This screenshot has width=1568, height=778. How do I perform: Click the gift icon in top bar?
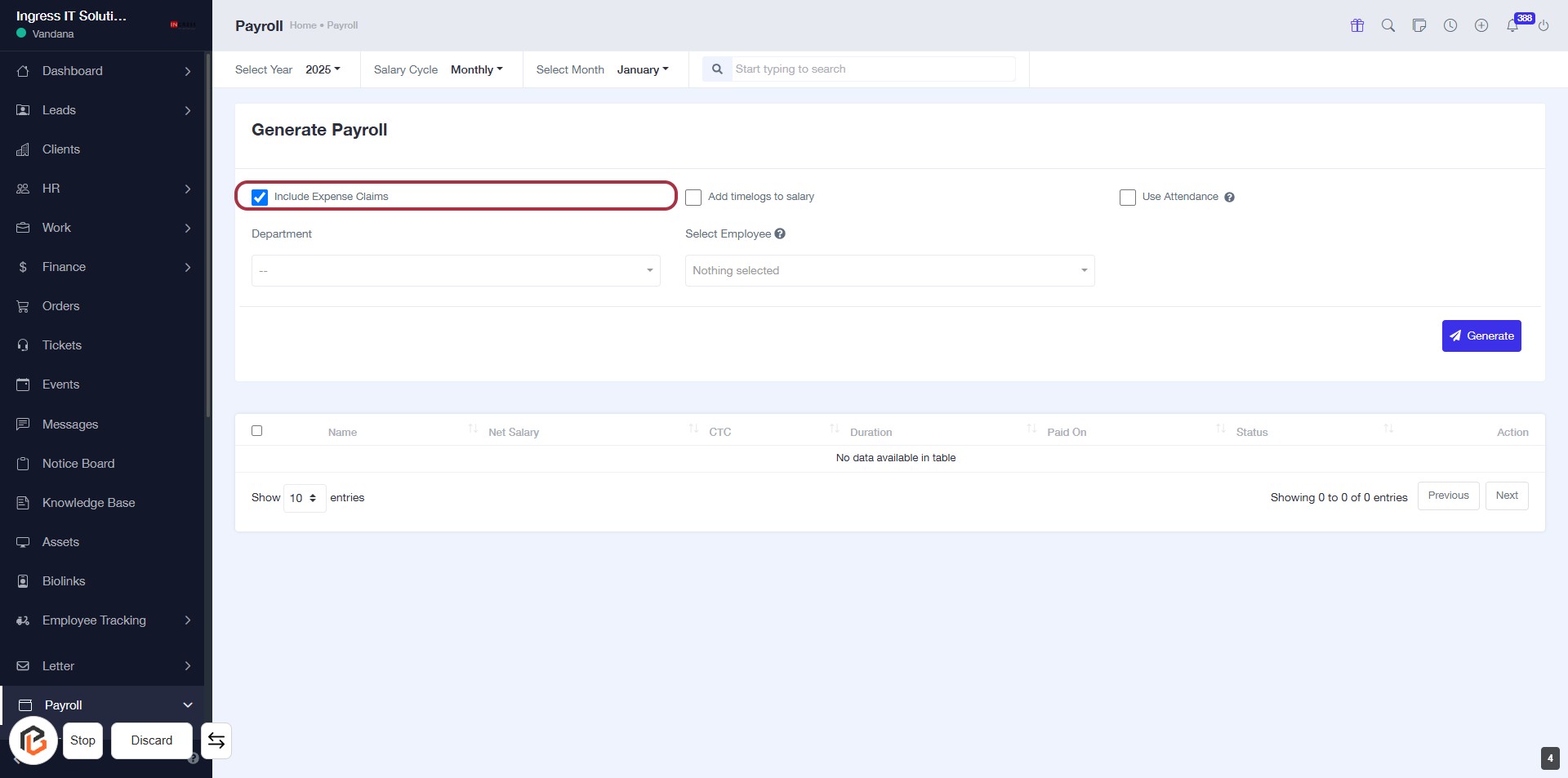[x=1357, y=25]
